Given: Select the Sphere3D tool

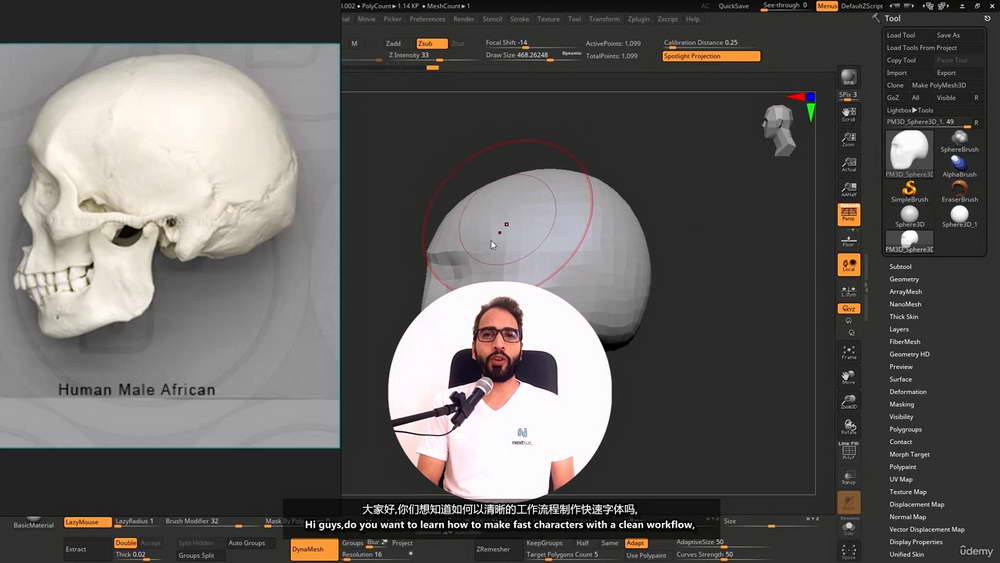Looking at the screenshot, I should 909,216.
